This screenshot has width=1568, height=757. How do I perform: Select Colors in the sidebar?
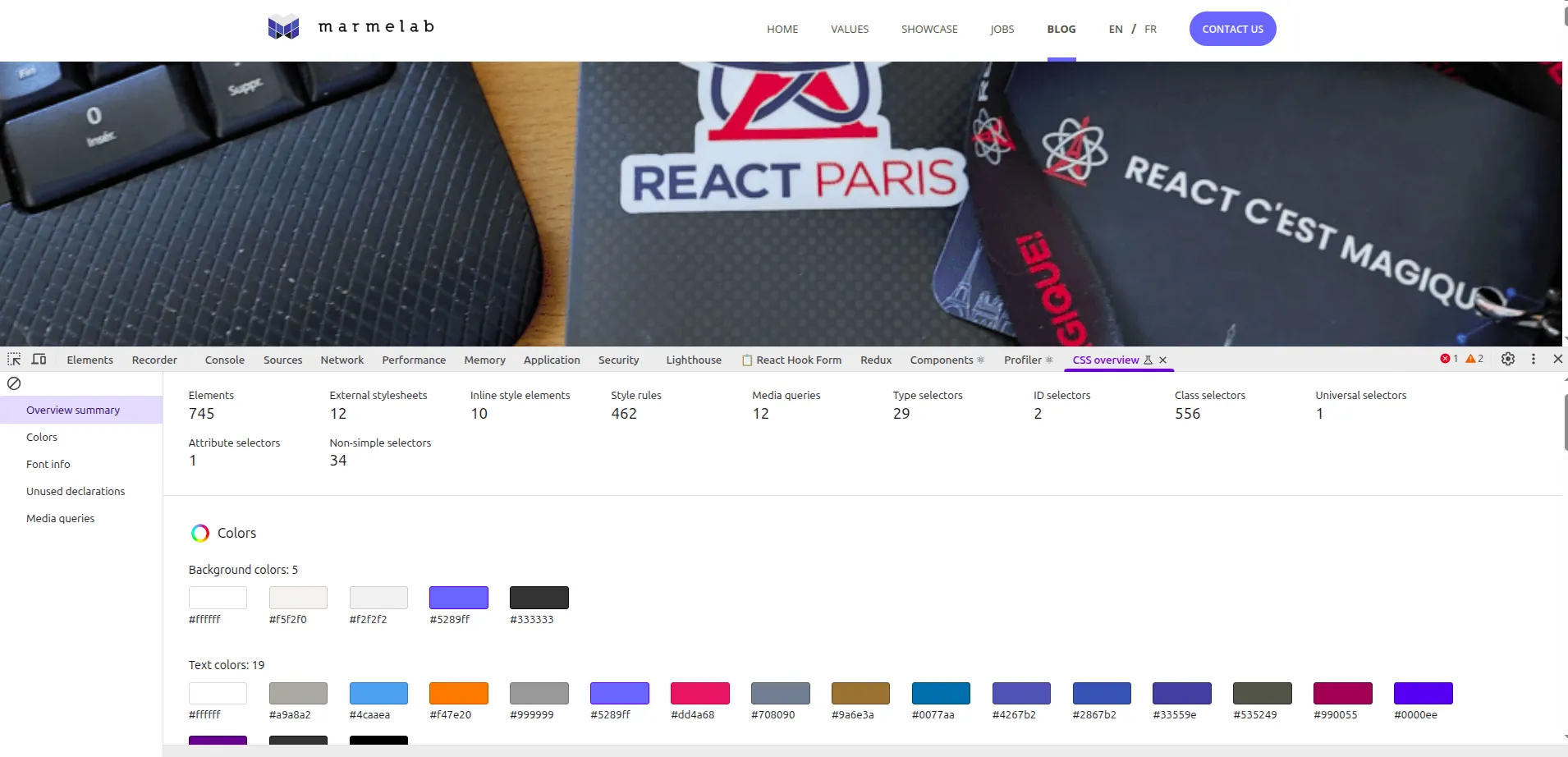coord(42,437)
